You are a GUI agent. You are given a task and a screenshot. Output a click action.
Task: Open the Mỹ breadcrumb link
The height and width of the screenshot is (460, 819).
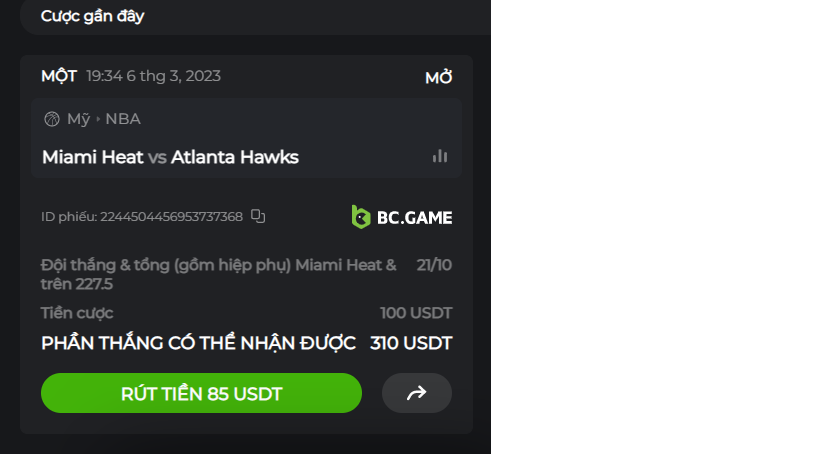coord(78,119)
